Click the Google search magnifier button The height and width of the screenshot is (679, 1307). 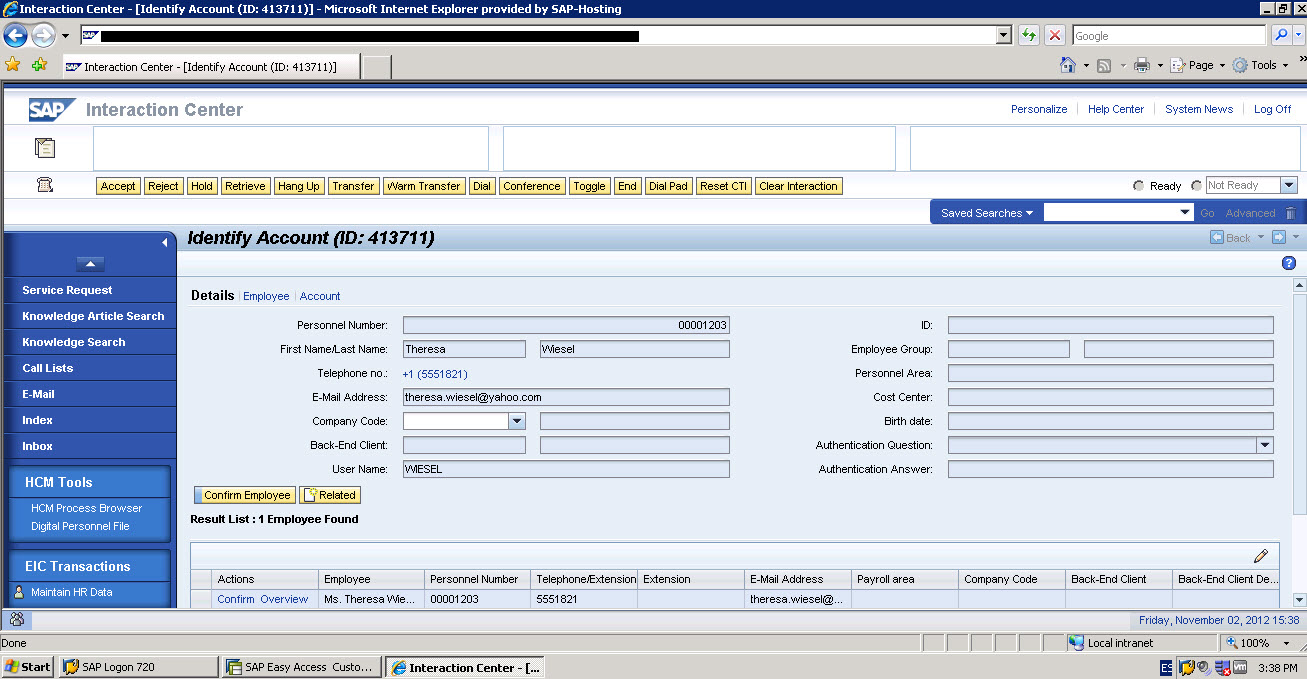pos(1281,35)
